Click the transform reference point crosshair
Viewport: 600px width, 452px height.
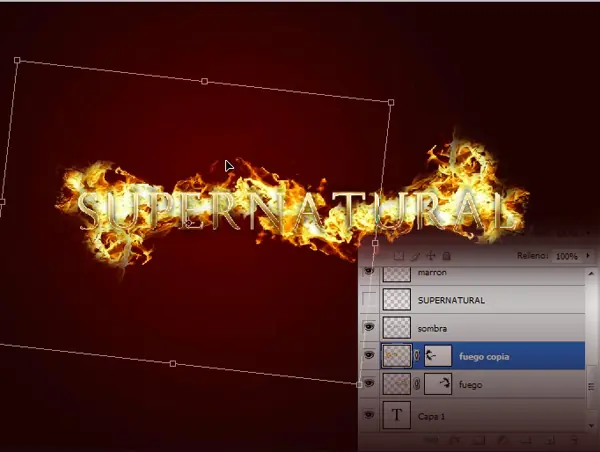pos(188,223)
